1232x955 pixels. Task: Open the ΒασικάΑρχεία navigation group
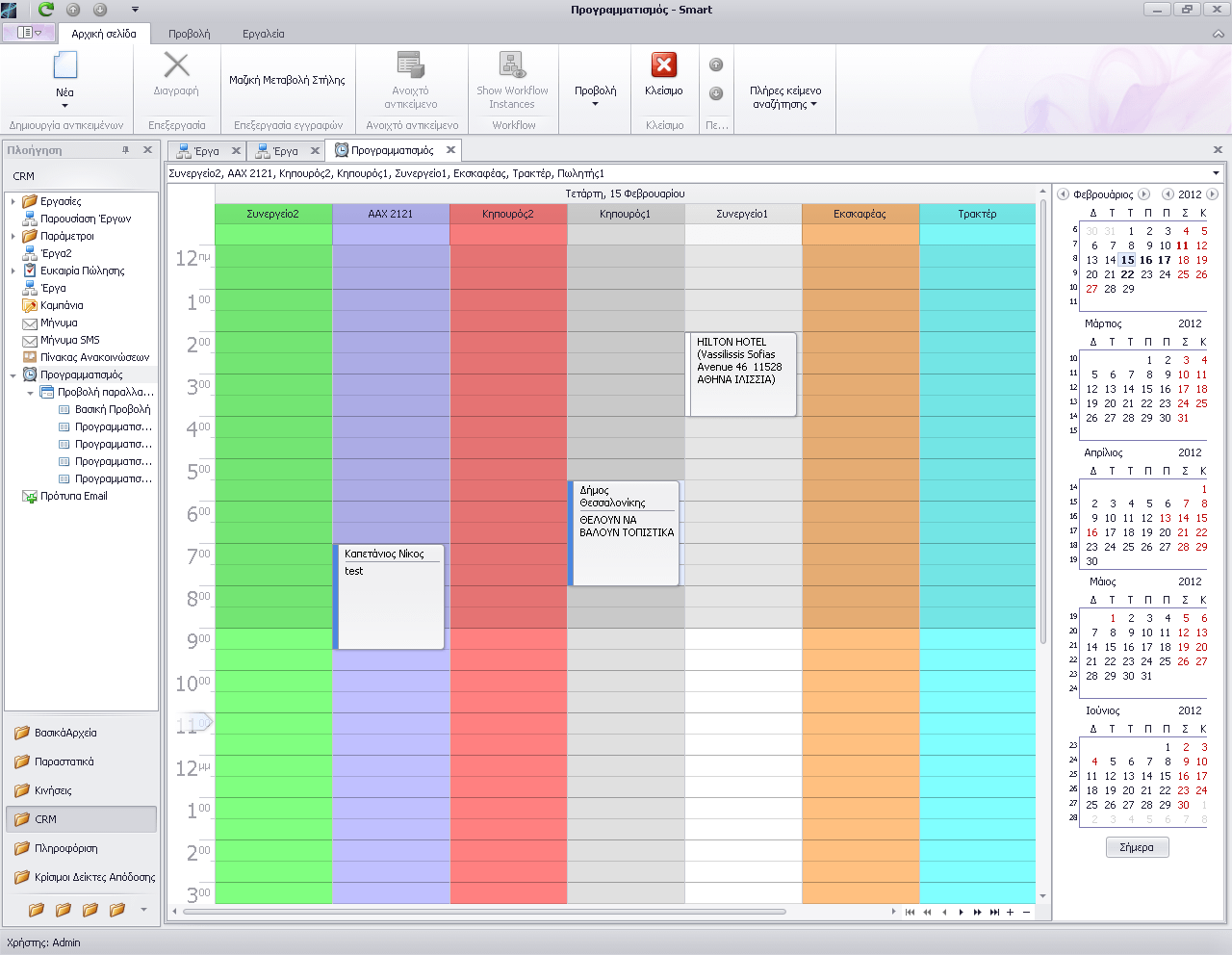[x=65, y=733]
